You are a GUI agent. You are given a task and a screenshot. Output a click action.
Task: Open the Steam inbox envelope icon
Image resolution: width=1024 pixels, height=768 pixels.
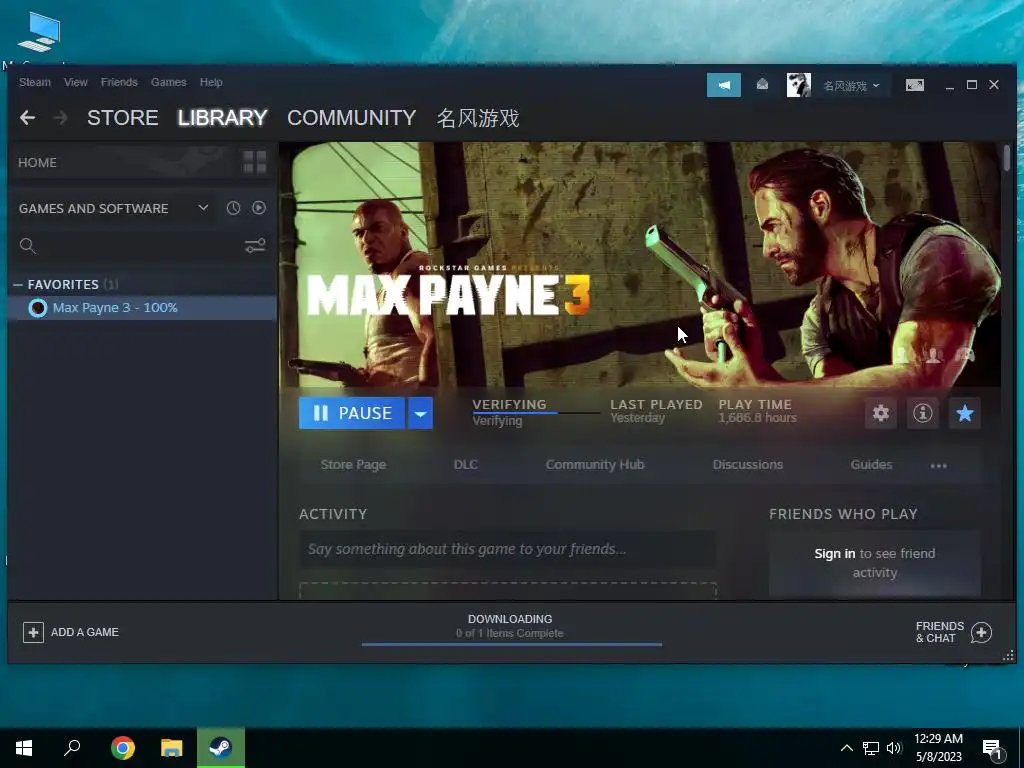coord(762,84)
